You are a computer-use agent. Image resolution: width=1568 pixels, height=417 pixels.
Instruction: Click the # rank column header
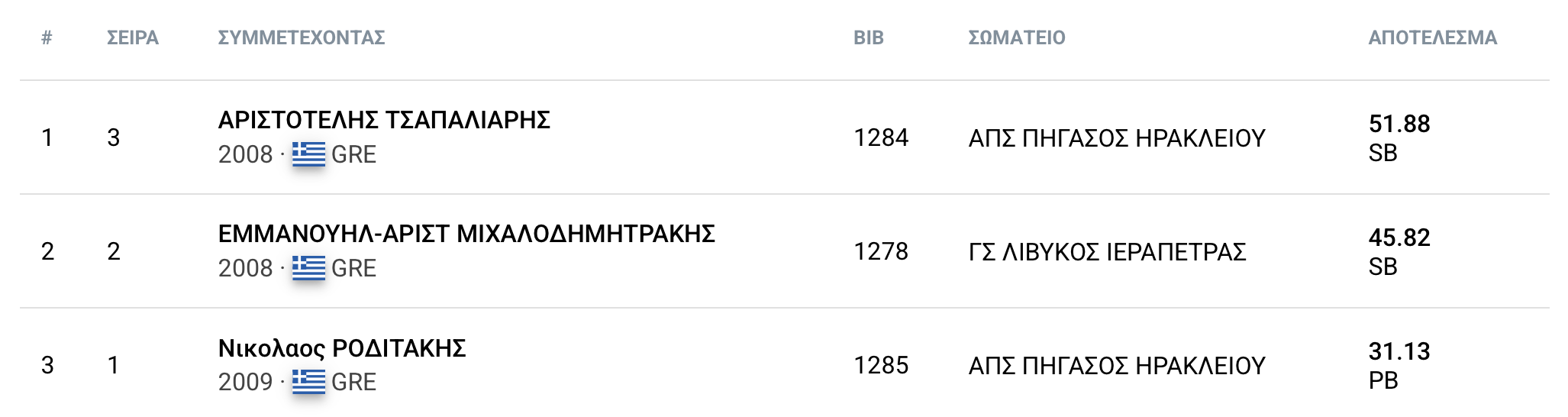[47, 37]
